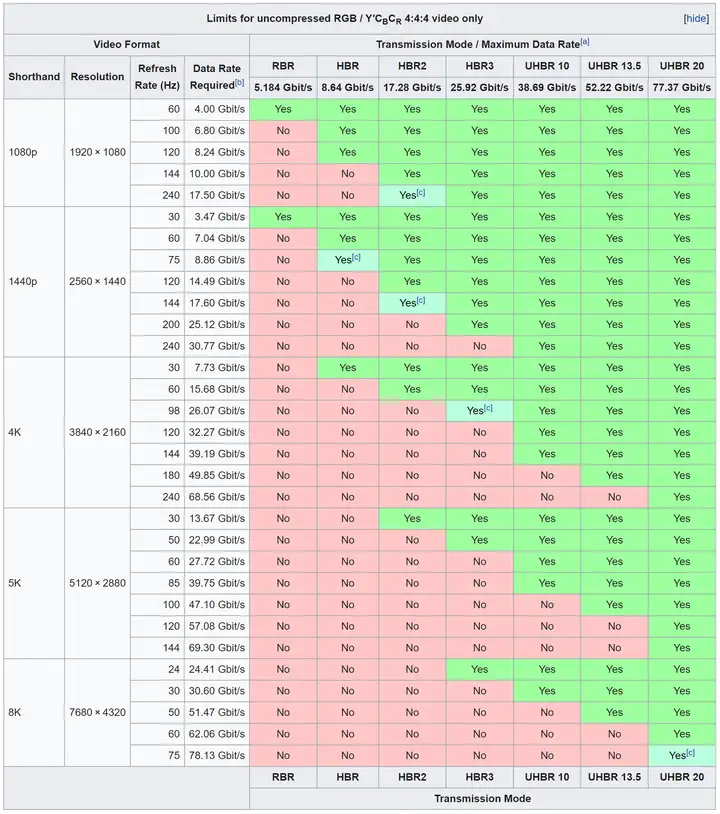Open footnote [c] in 1440p 75 Hz row
This screenshot has height=814, width=720.
[x=356, y=258]
